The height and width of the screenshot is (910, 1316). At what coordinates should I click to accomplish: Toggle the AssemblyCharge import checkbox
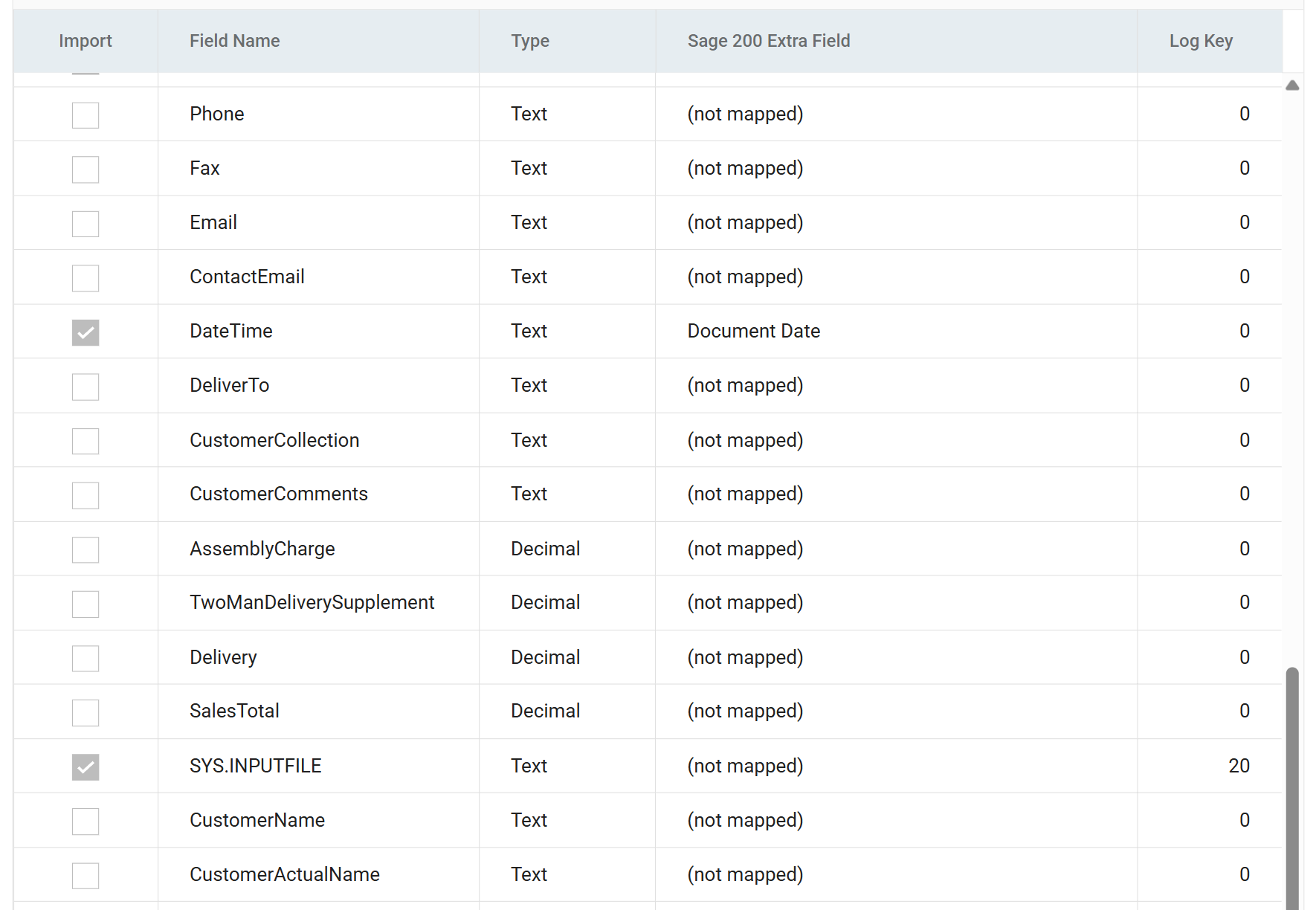tap(86, 549)
